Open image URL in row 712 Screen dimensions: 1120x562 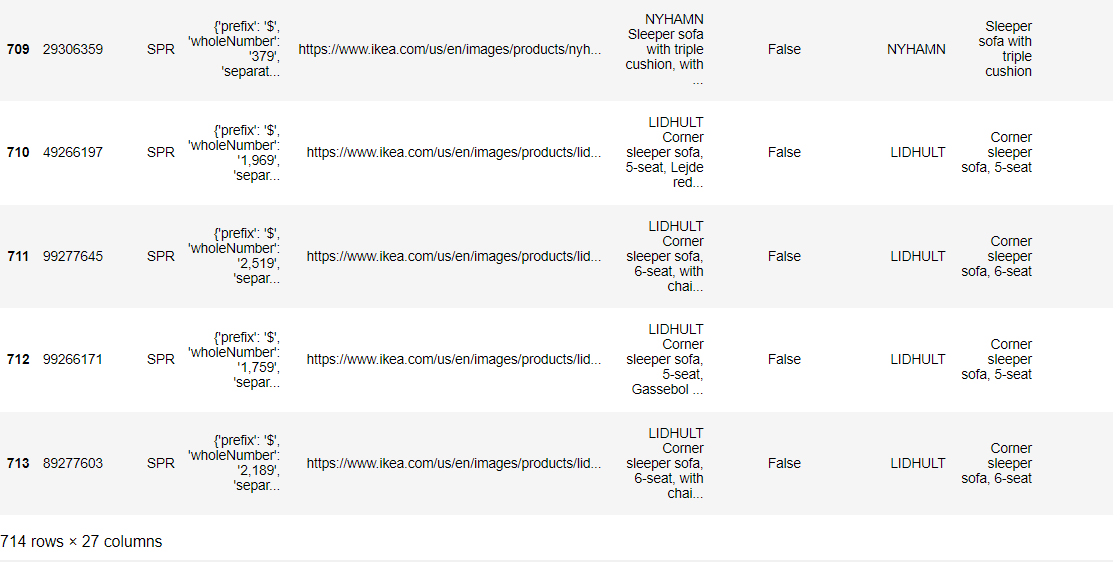(454, 360)
